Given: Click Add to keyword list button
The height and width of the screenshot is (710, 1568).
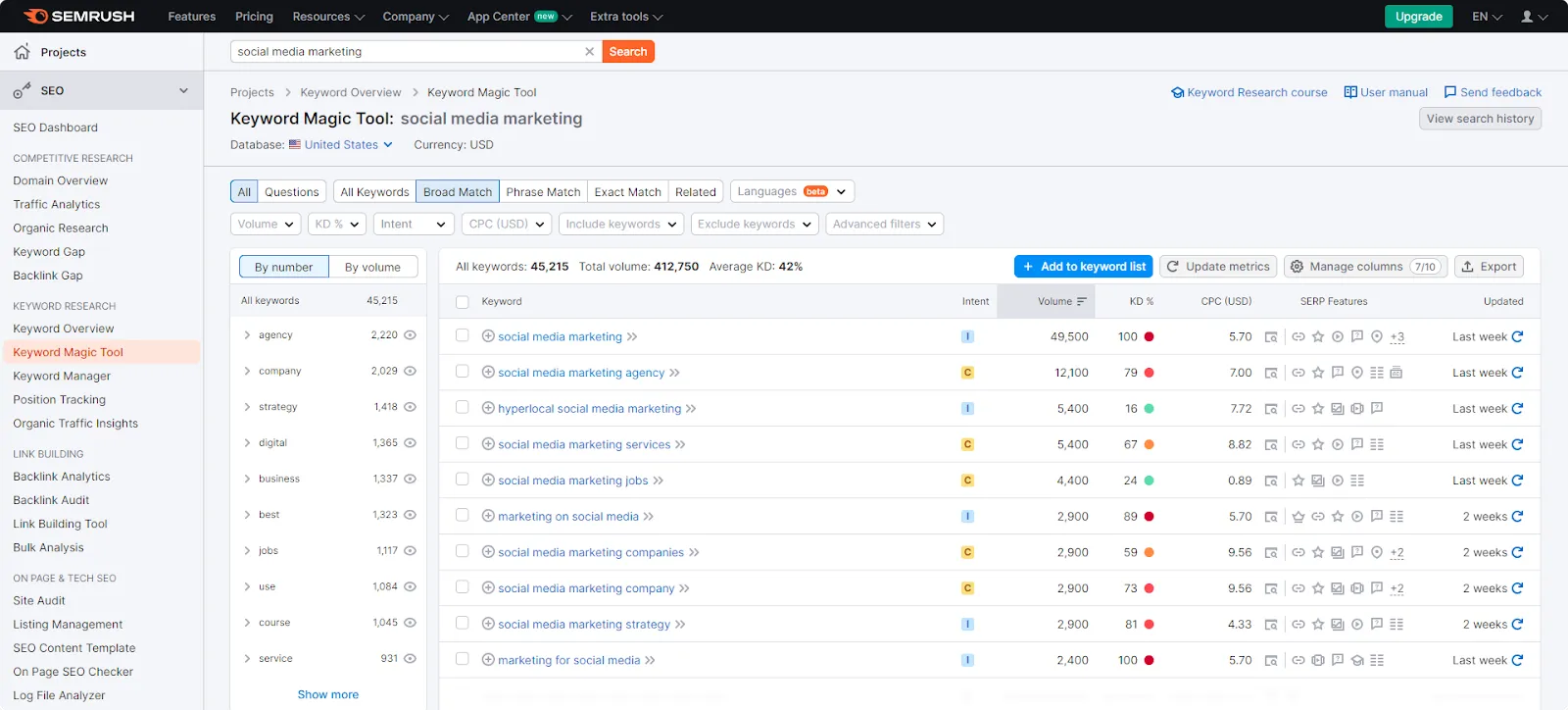Looking at the screenshot, I should (1084, 267).
